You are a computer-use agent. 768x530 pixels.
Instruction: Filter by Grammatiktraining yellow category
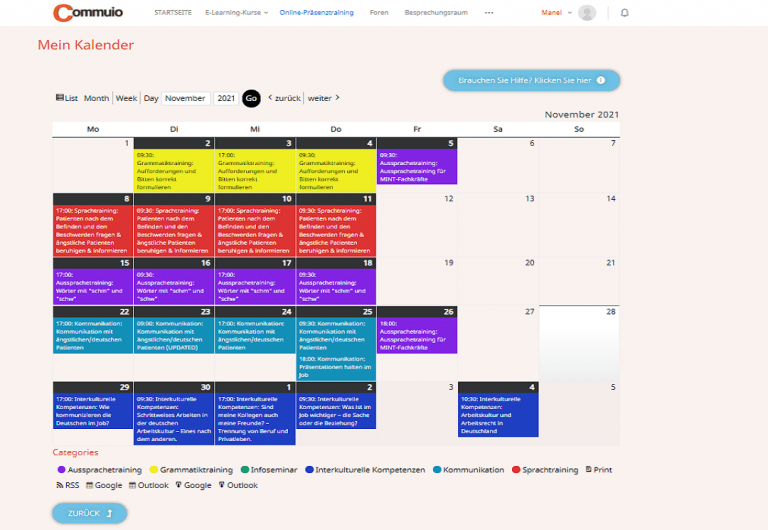tap(191, 470)
